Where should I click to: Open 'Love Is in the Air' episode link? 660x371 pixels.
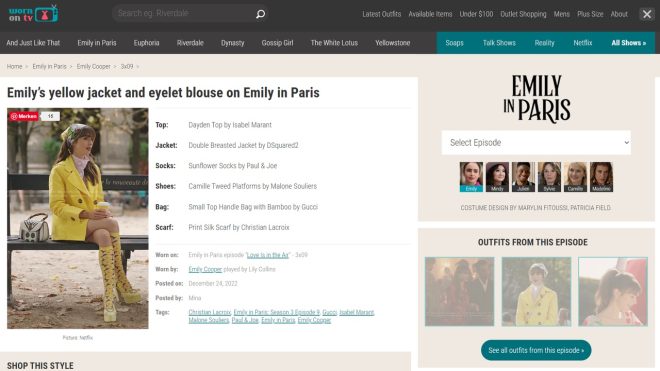(x=268, y=255)
